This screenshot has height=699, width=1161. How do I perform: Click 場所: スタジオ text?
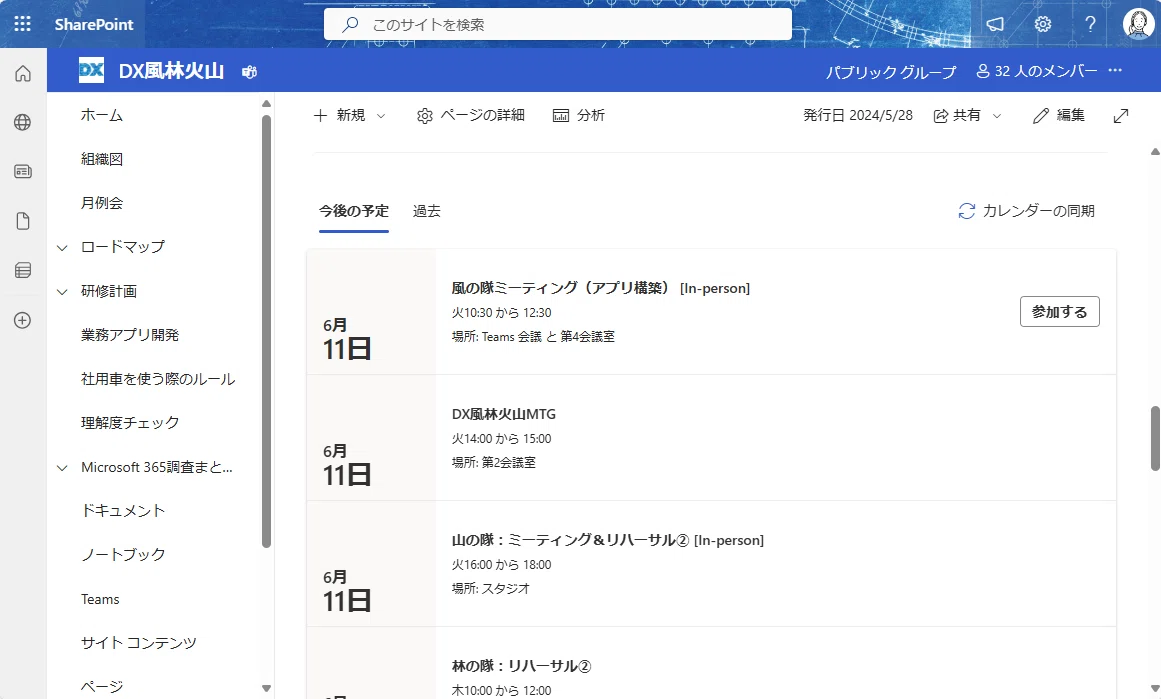point(491,588)
